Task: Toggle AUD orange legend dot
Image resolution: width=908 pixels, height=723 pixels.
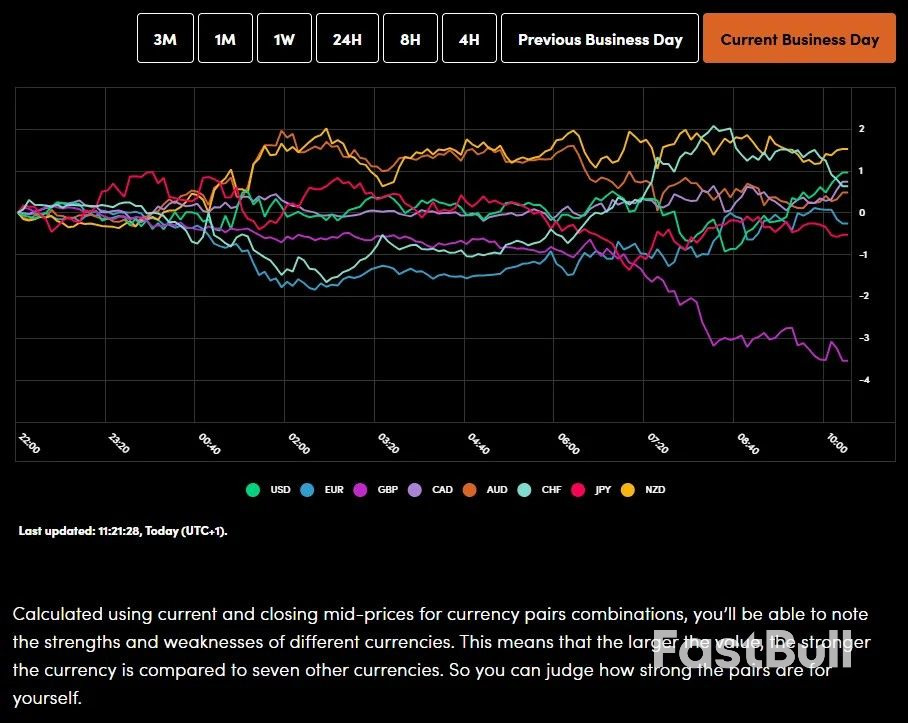Action: tap(470, 490)
